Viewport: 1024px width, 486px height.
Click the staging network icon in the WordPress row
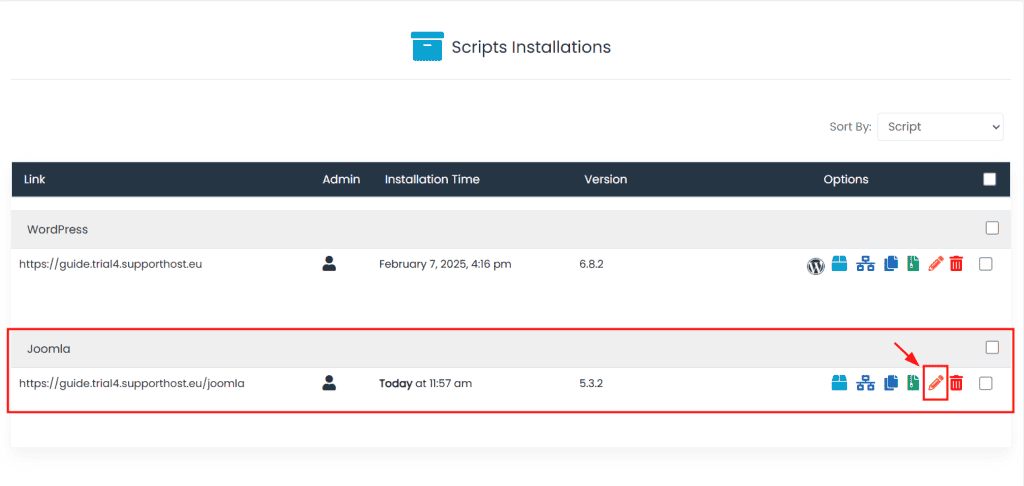point(865,265)
